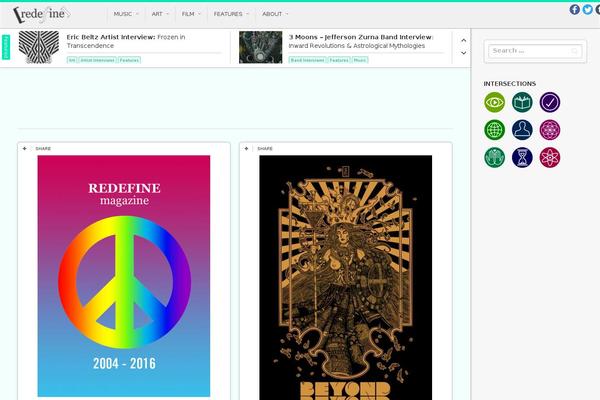Open the Facebook page icon
This screenshot has height=400, width=600.
[574, 10]
